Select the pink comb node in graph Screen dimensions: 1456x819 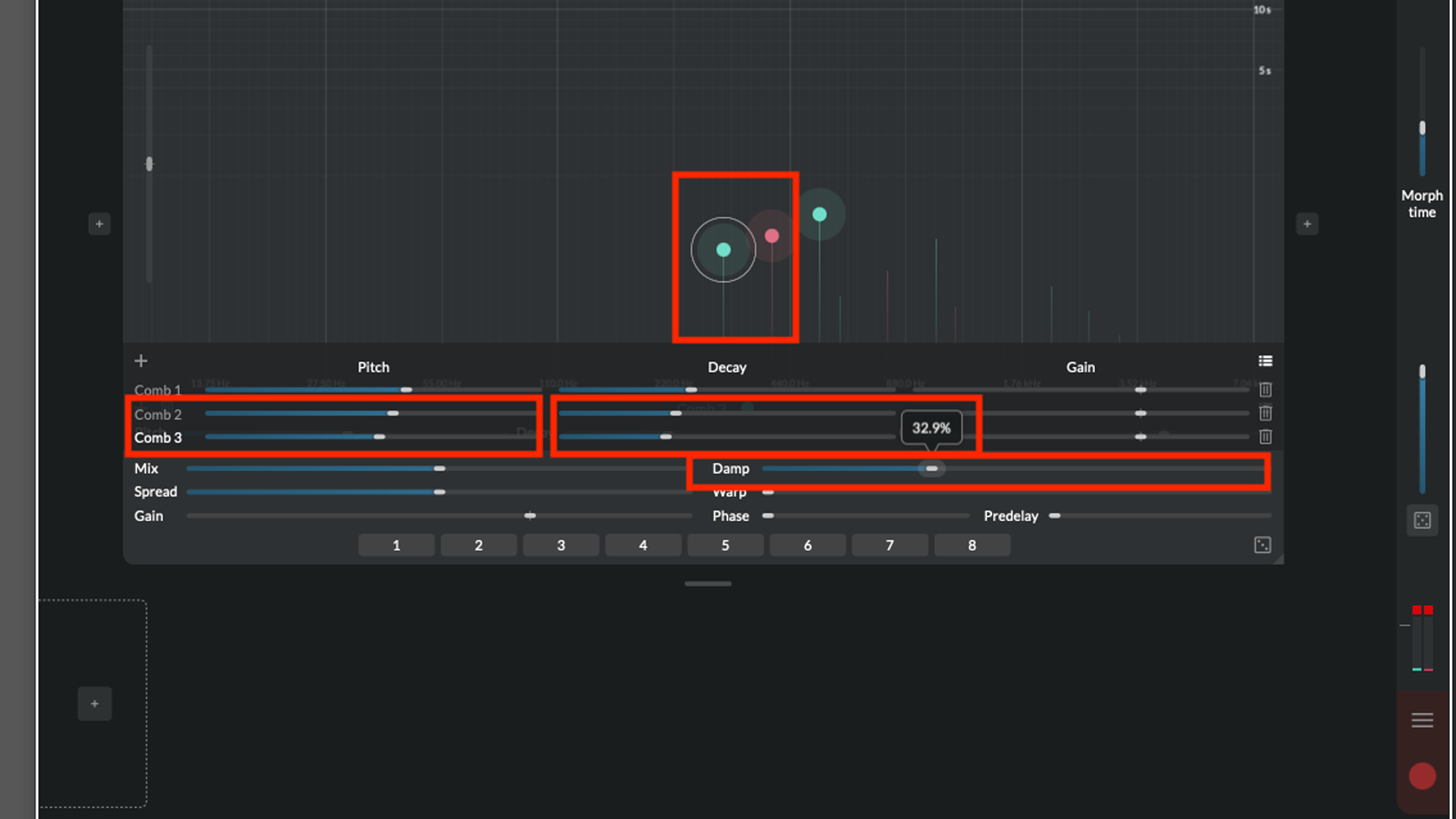point(772,236)
